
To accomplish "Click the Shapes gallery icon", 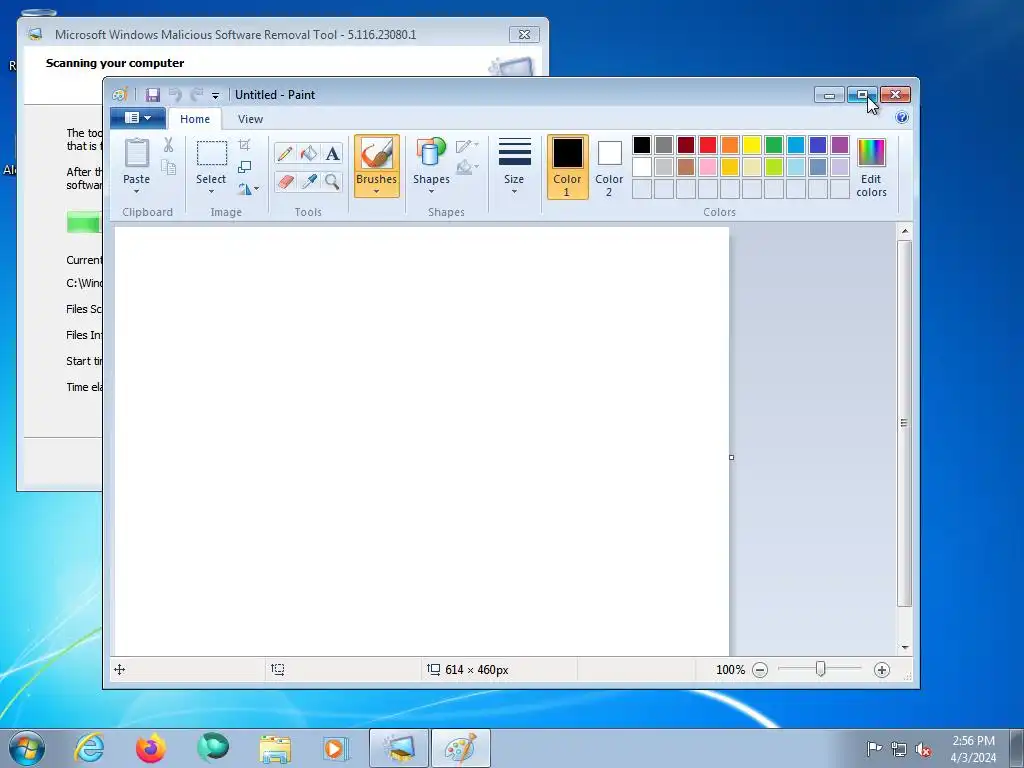I will coord(431,153).
